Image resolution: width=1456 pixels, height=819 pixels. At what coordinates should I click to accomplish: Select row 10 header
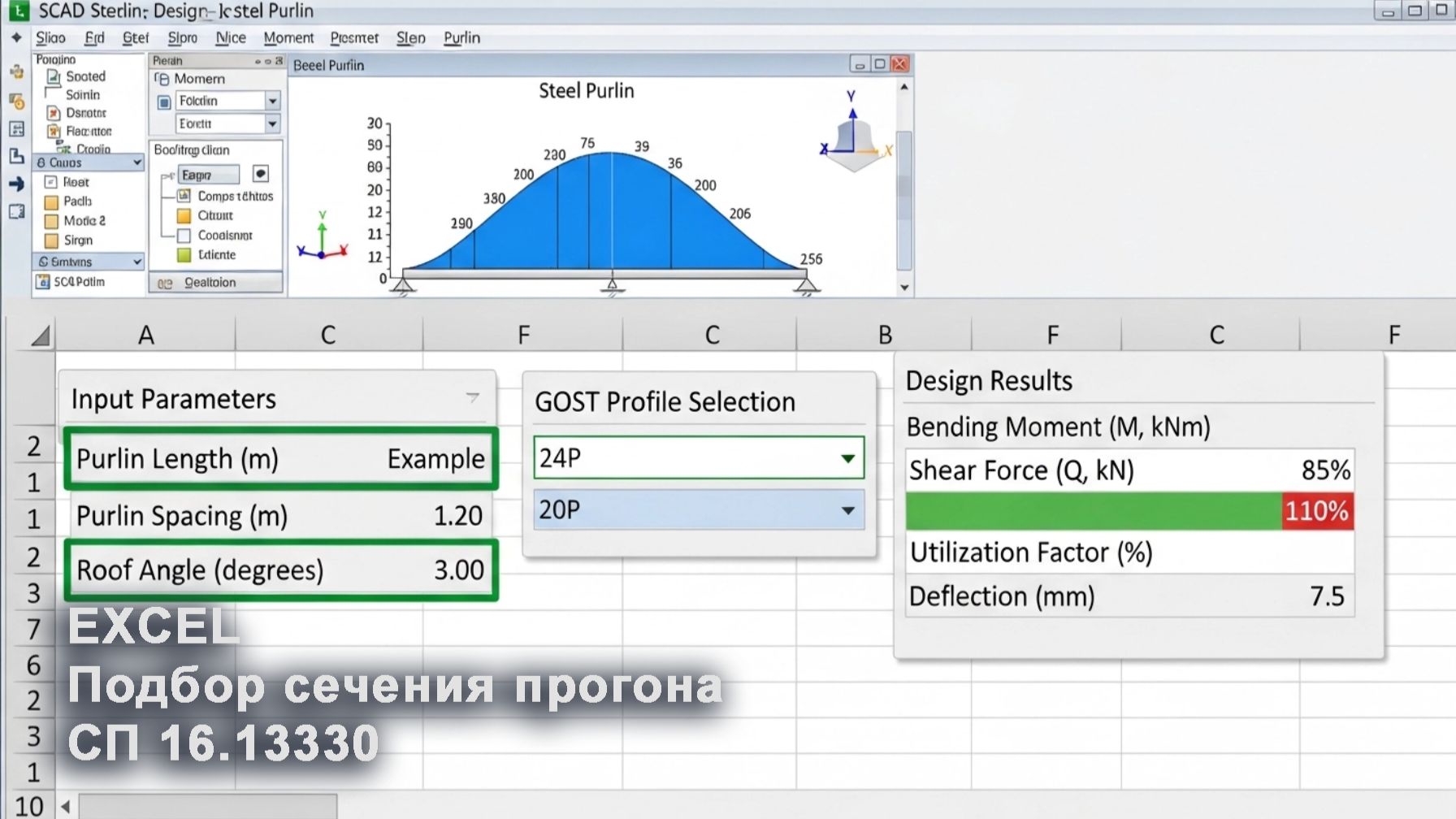click(x=28, y=806)
